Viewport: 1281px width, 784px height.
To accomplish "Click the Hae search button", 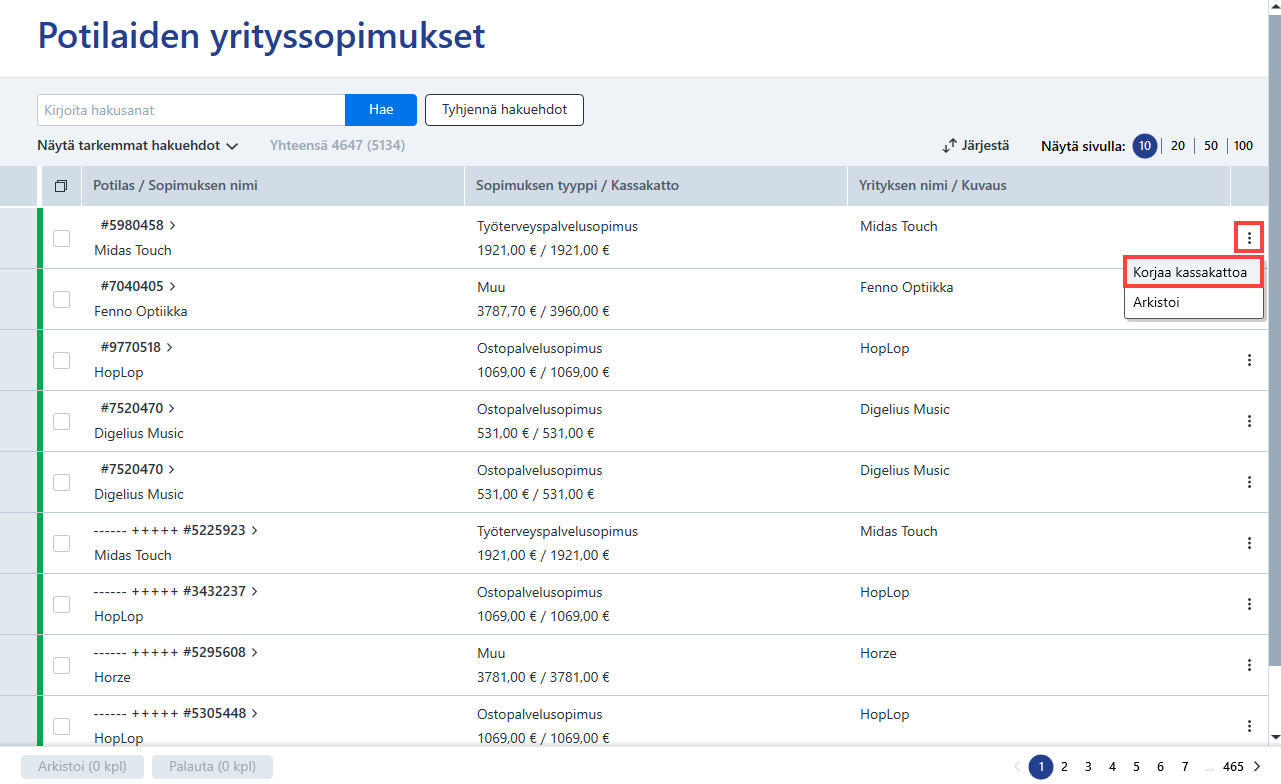I will click(x=381, y=110).
